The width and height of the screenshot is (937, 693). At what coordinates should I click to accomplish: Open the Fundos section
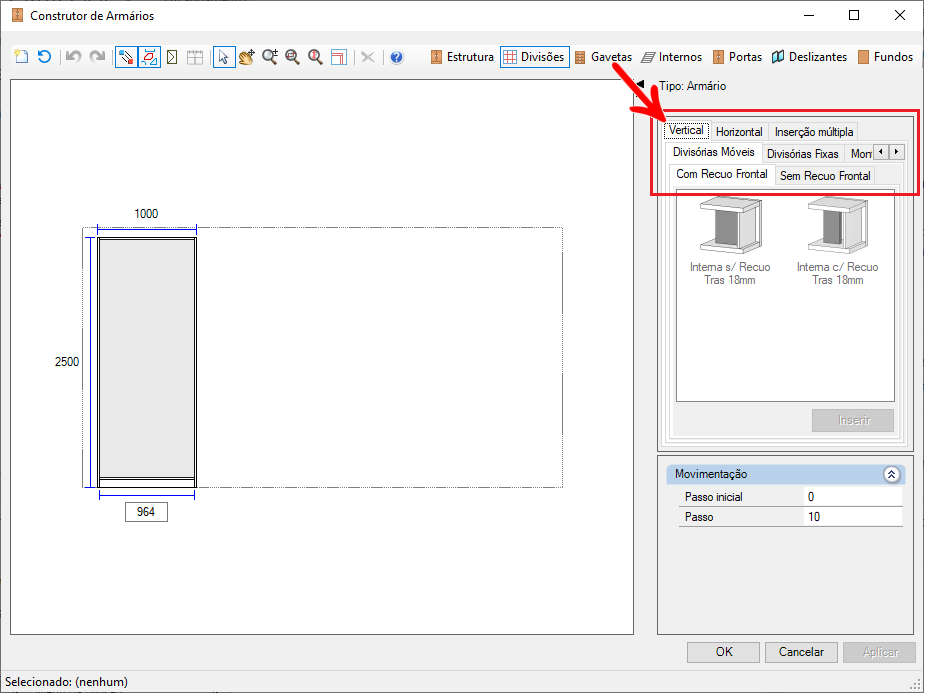pyautogui.click(x=885, y=57)
